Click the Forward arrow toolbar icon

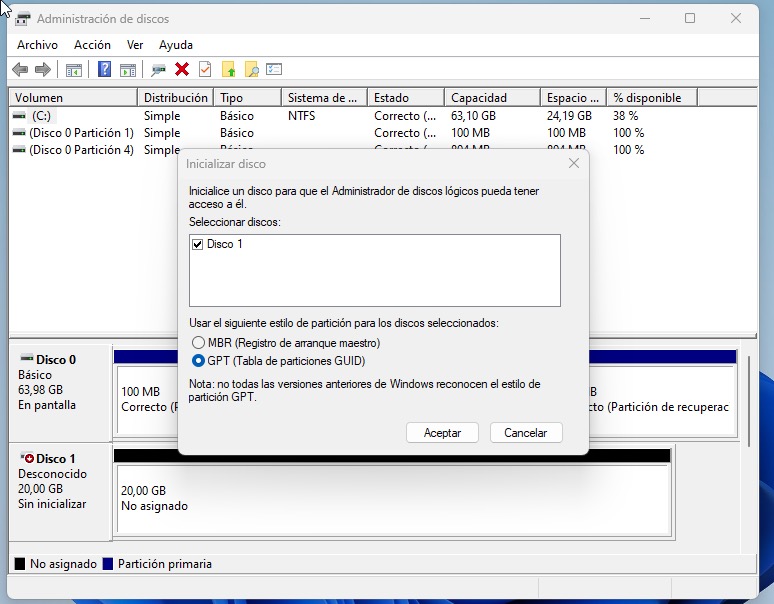pyautogui.click(x=43, y=70)
